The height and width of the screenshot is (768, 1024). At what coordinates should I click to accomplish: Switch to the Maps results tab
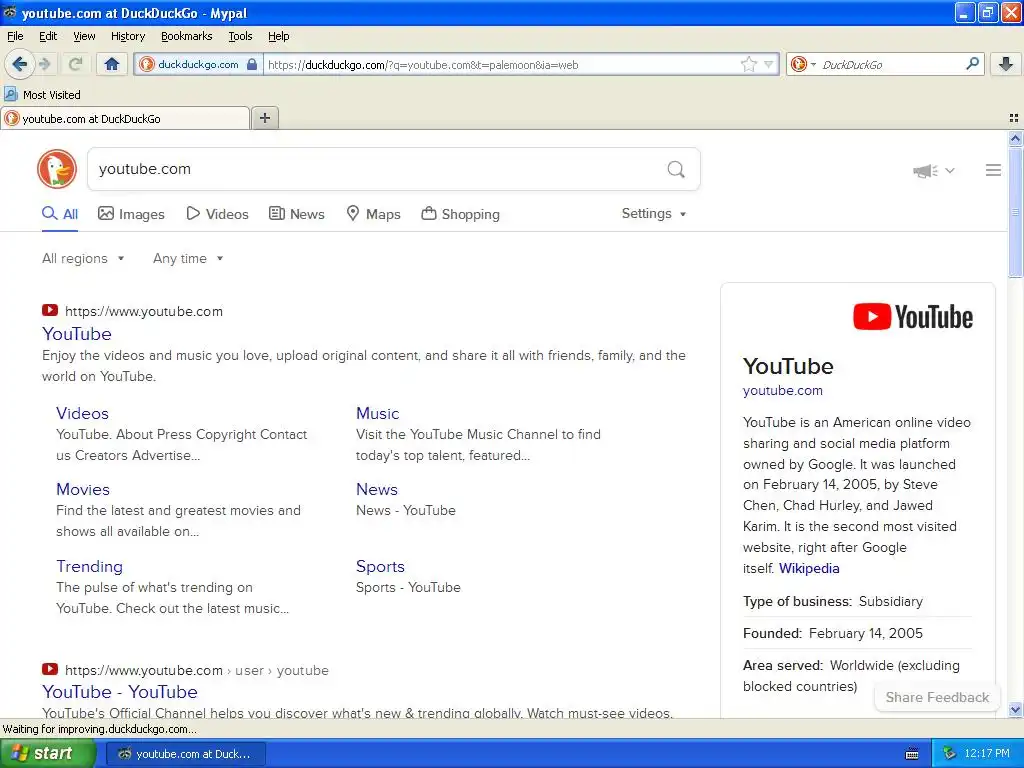pyautogui.click(x=373, y=214)
